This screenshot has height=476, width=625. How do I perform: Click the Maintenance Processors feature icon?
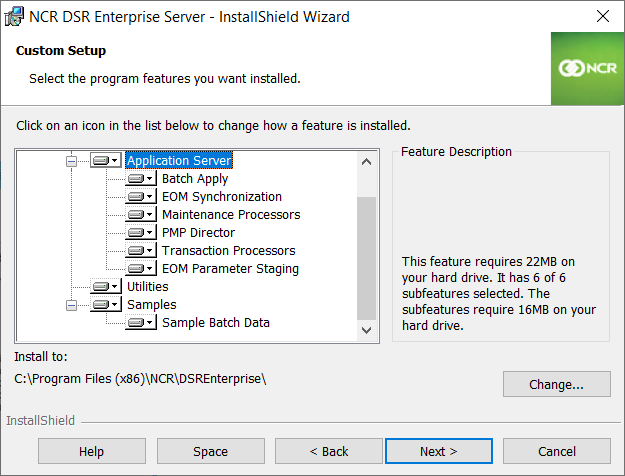pos(141,215)
